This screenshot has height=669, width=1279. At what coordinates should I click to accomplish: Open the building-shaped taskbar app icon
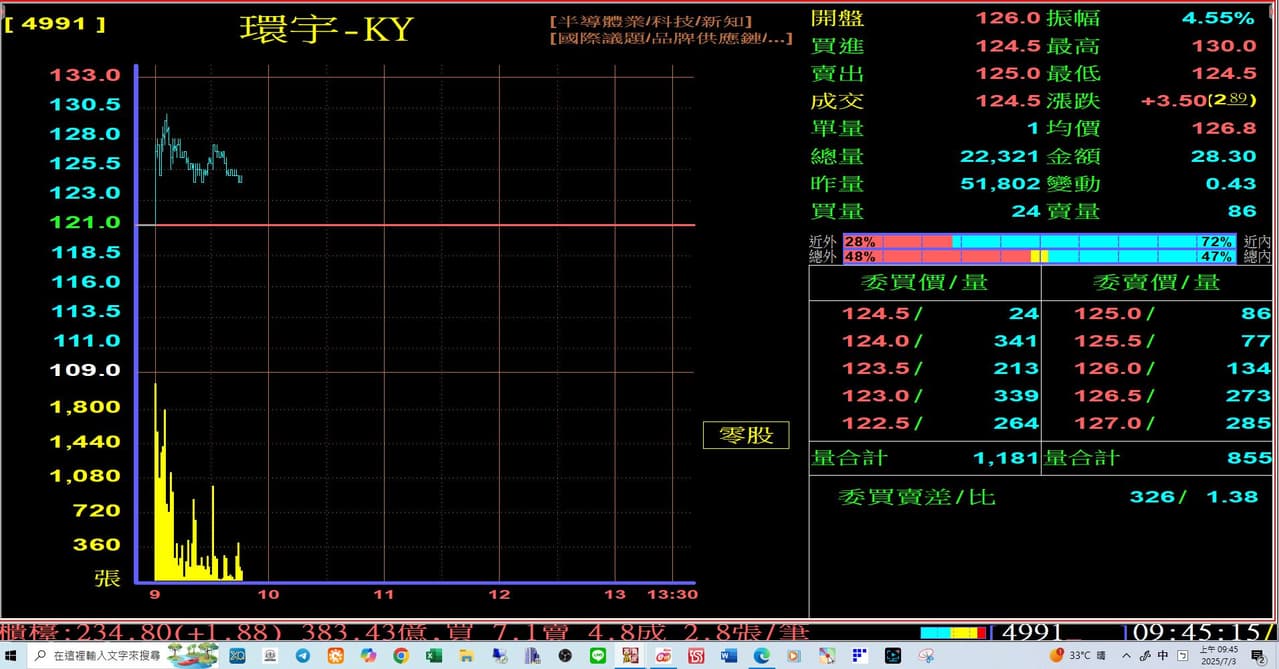coord(533,657)
